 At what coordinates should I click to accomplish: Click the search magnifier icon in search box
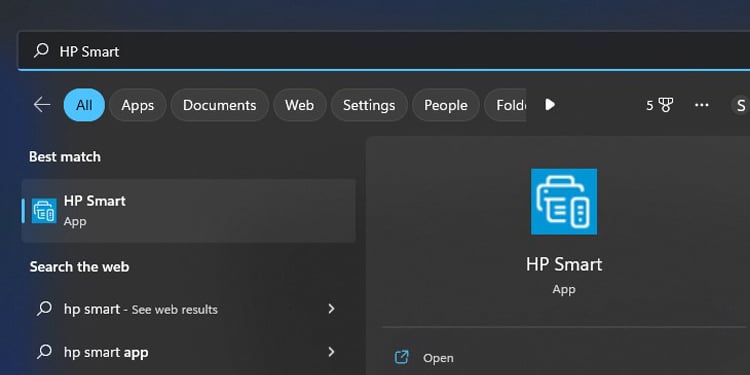[41, 50]
